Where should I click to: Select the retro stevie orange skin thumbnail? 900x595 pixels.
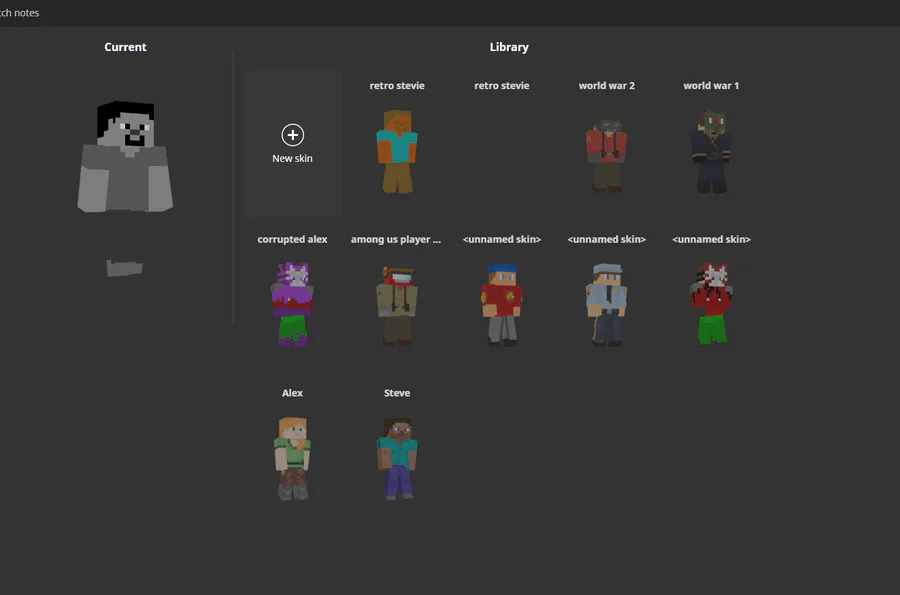pos(397,151)
